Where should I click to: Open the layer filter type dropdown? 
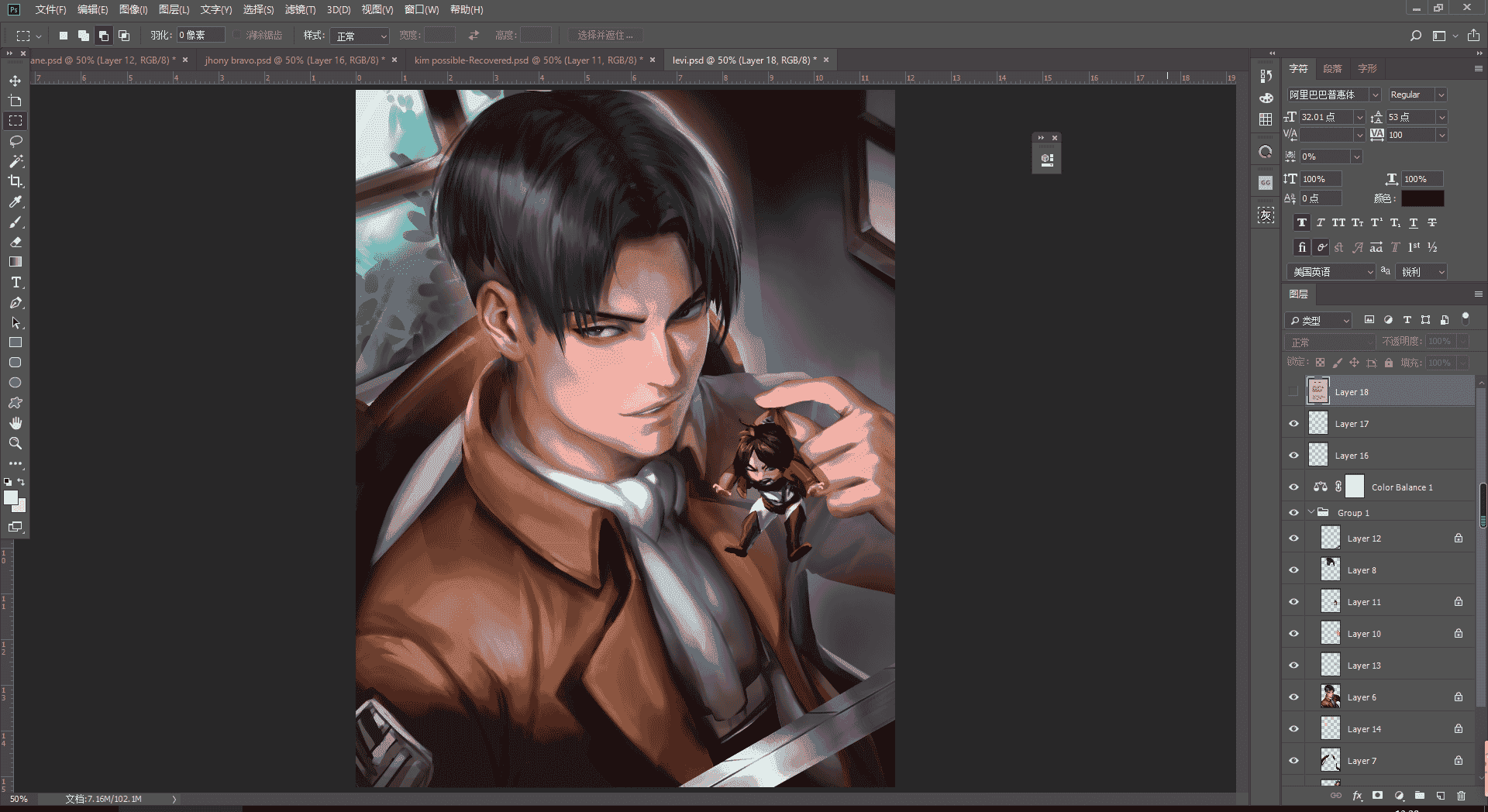pyautogui.click(x=1319, y=320)
